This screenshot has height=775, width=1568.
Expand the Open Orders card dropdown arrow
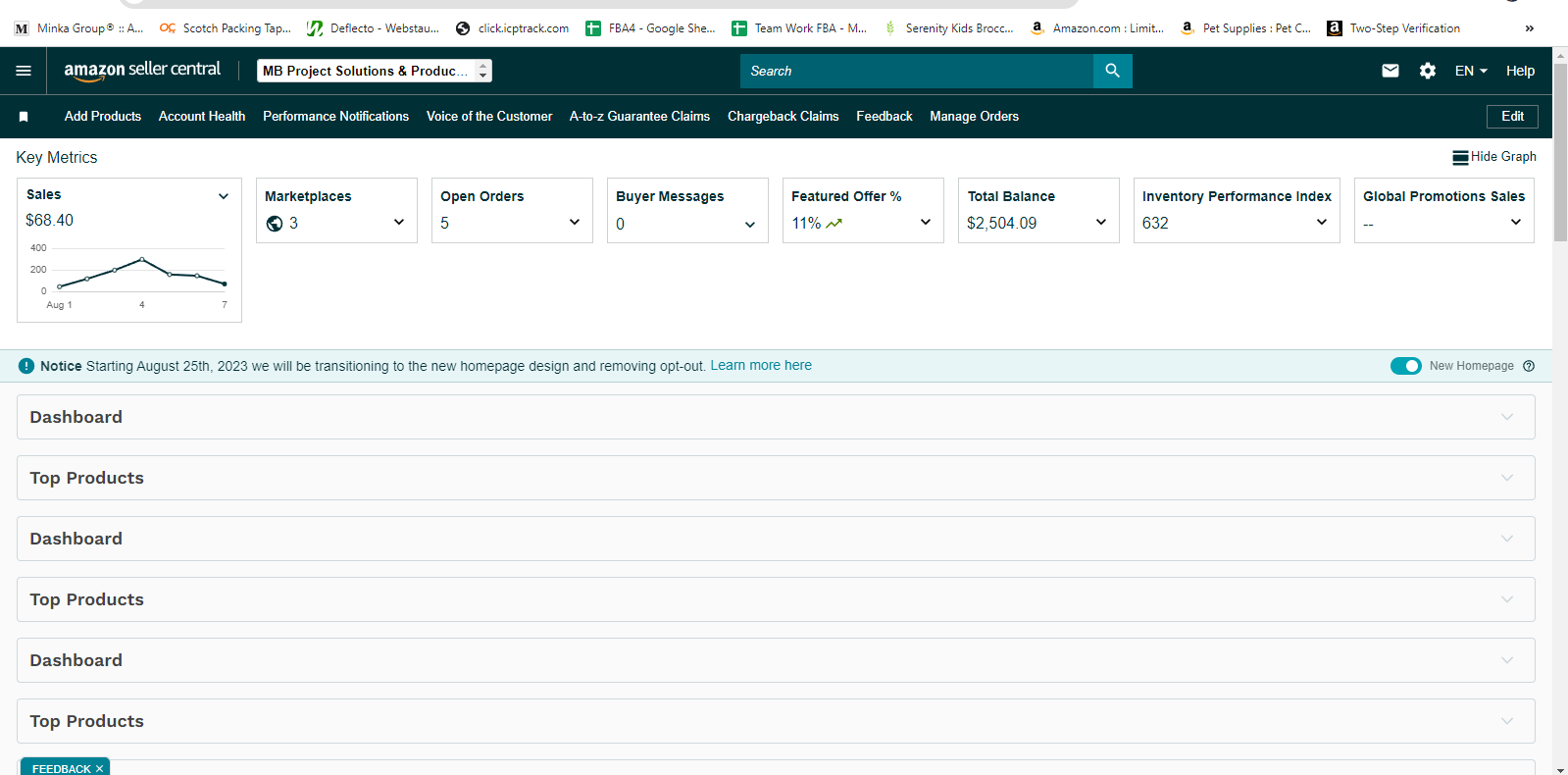[x=575, y=222]
